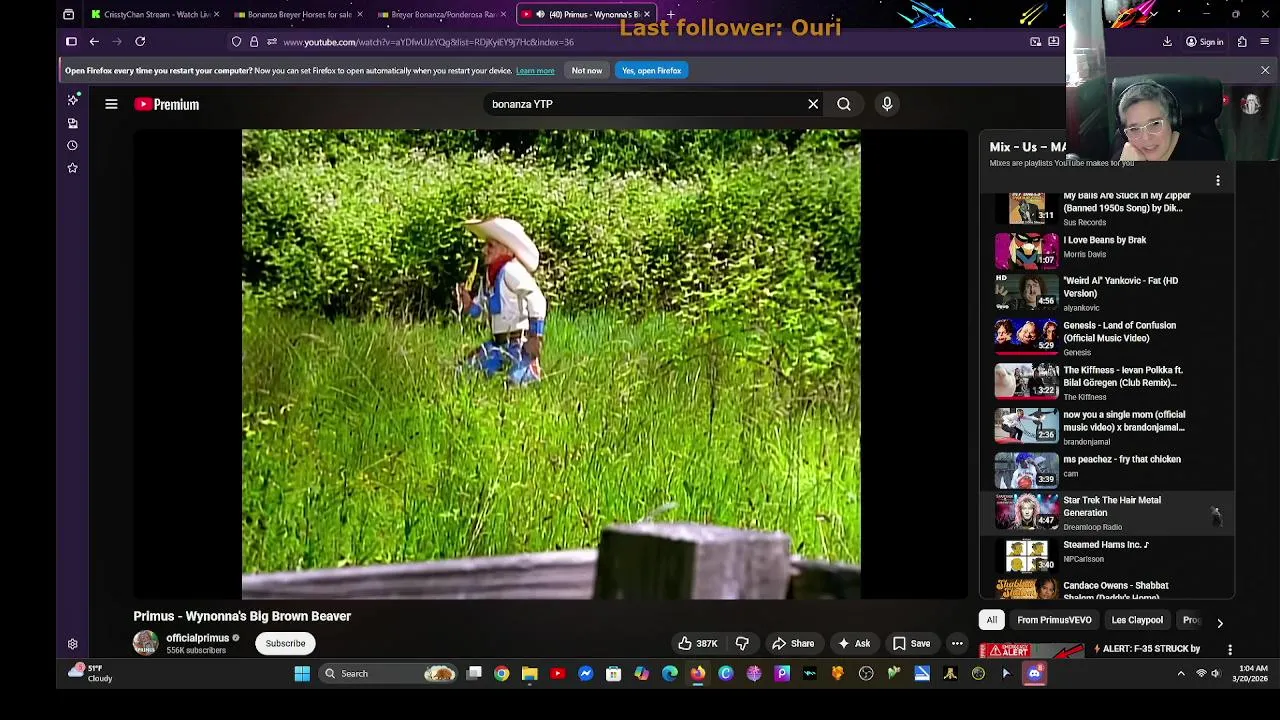Reload the current page

[x=140, y=42]
